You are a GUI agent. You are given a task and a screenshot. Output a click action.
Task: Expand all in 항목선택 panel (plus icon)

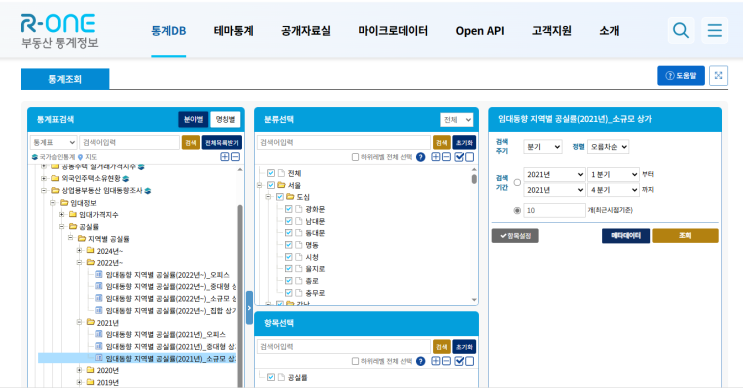[x=436, y=361]
